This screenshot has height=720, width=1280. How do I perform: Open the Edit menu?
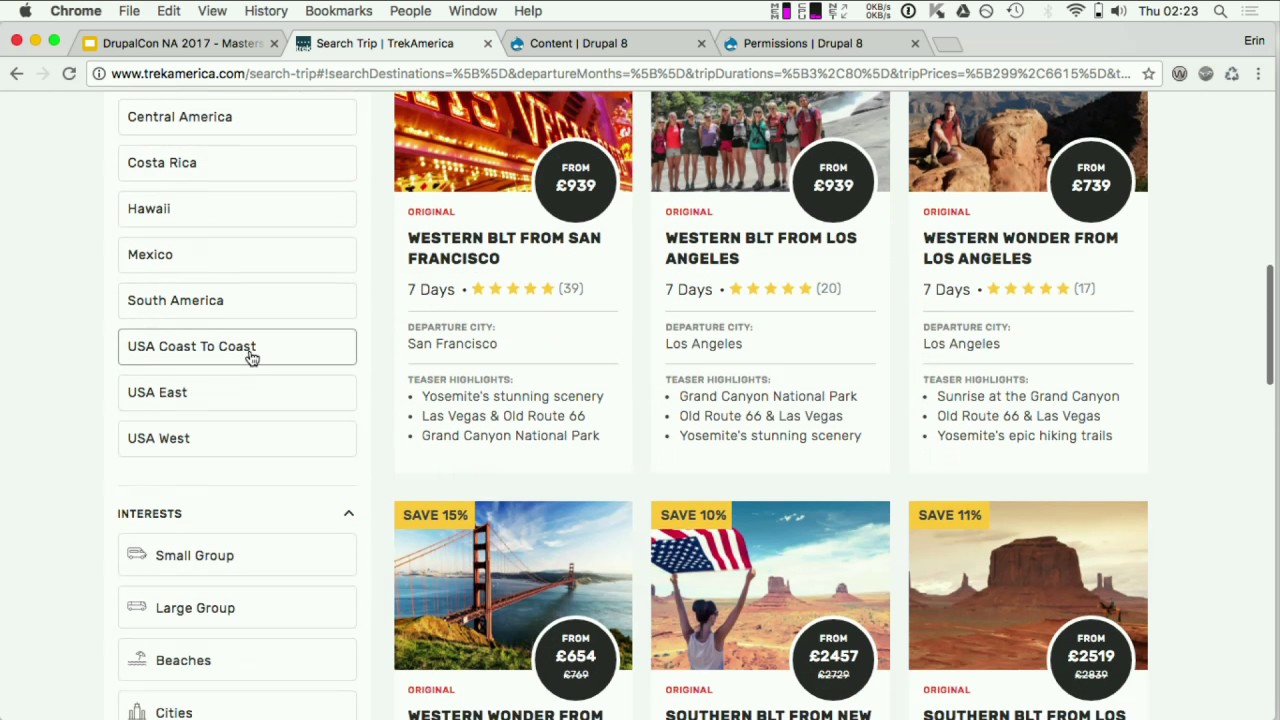pos(168,11)
